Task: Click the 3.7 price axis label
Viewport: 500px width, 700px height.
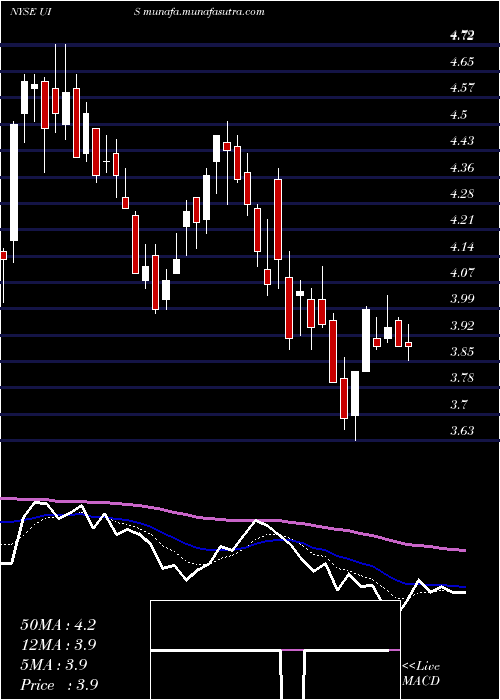Action: 459,405
